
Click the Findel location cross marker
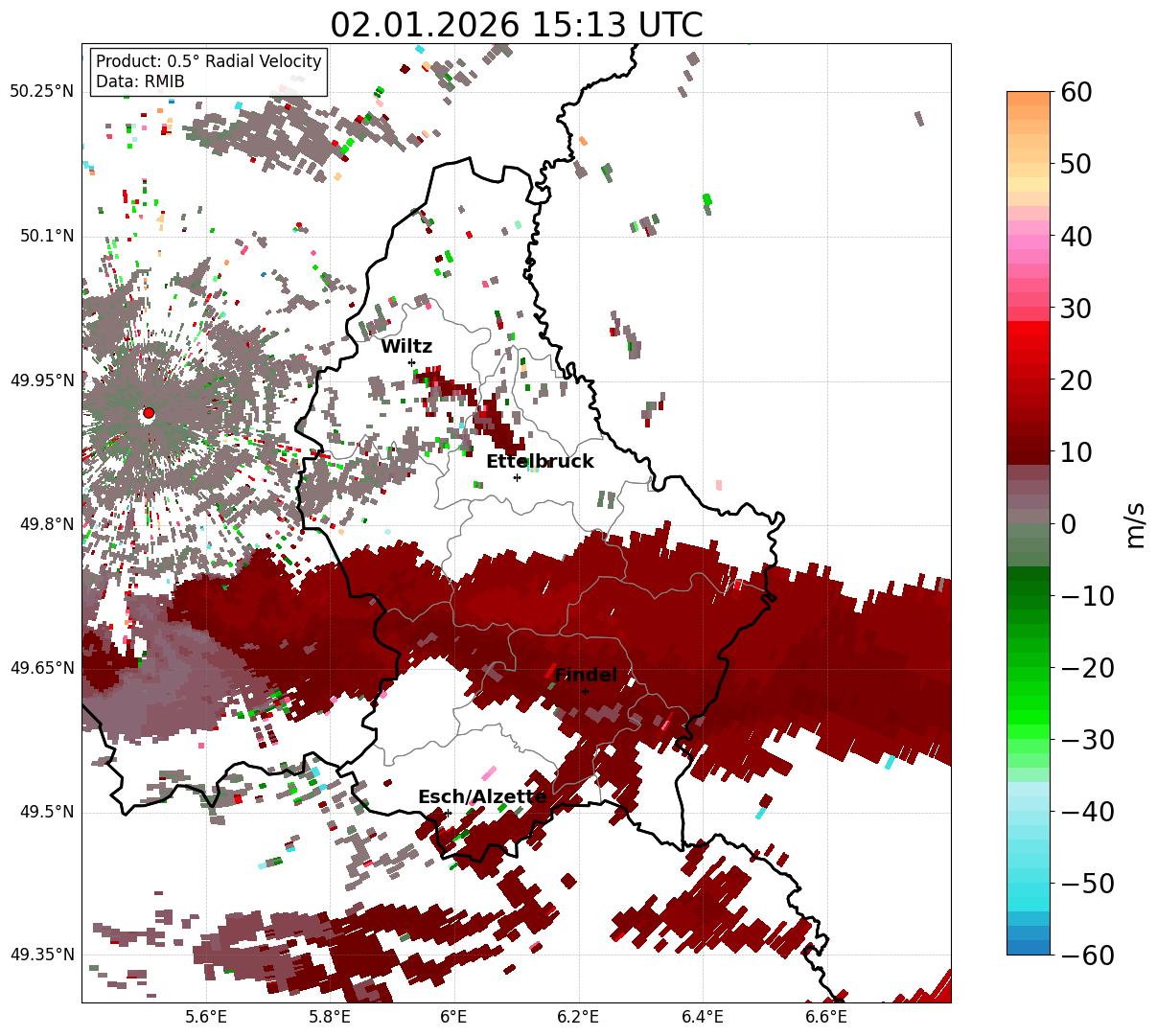coord(585,691)
